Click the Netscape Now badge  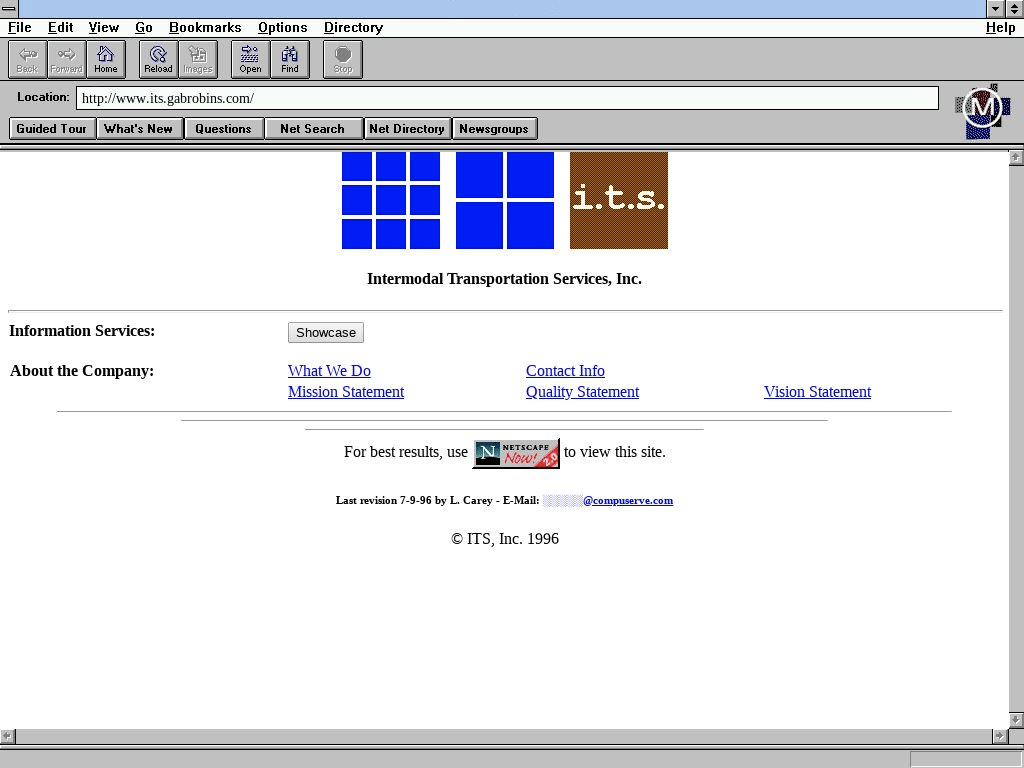[516, 453]
